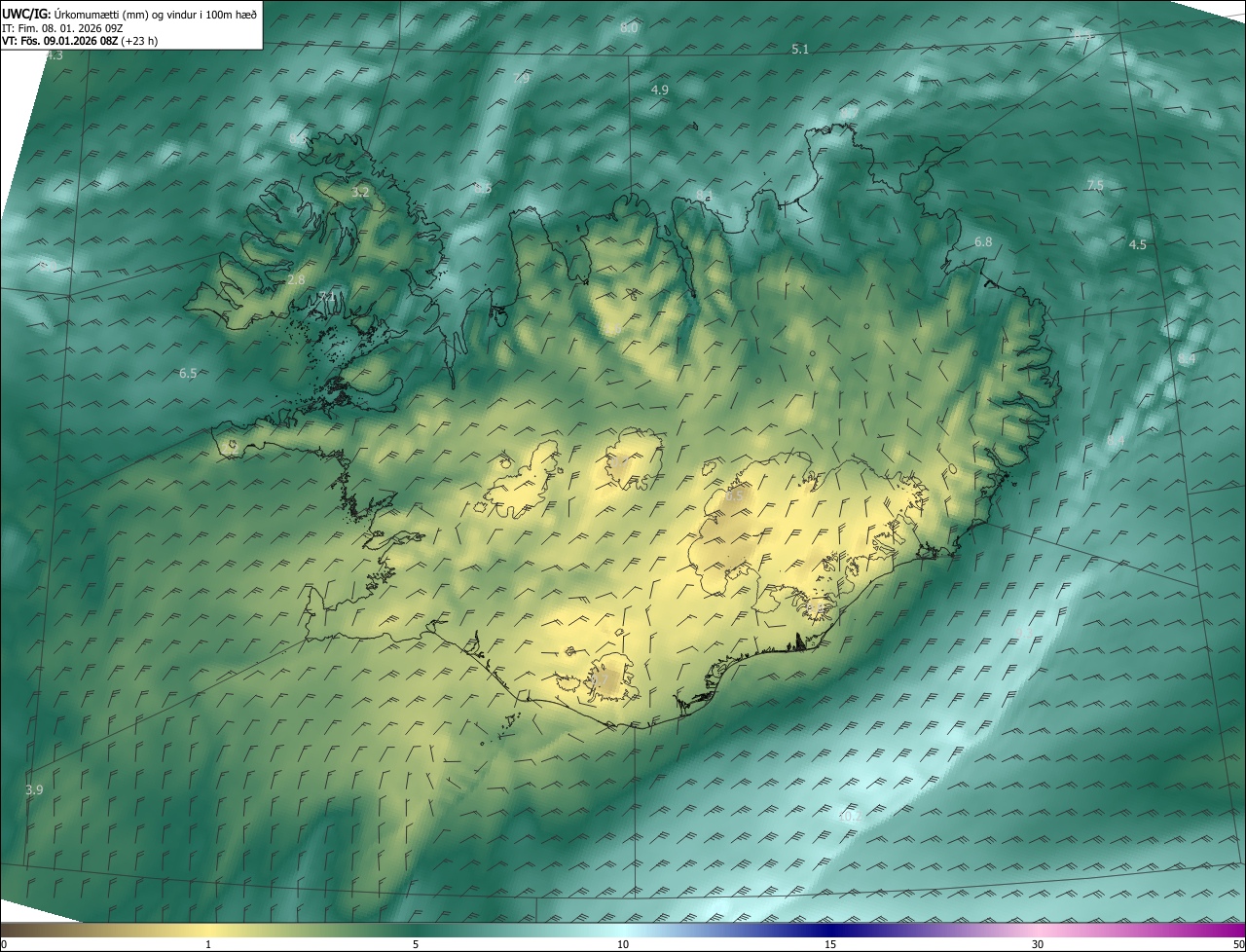Click the color scale label 0
The width and height of the screenshot is (1246, 952).
point(4,945)
